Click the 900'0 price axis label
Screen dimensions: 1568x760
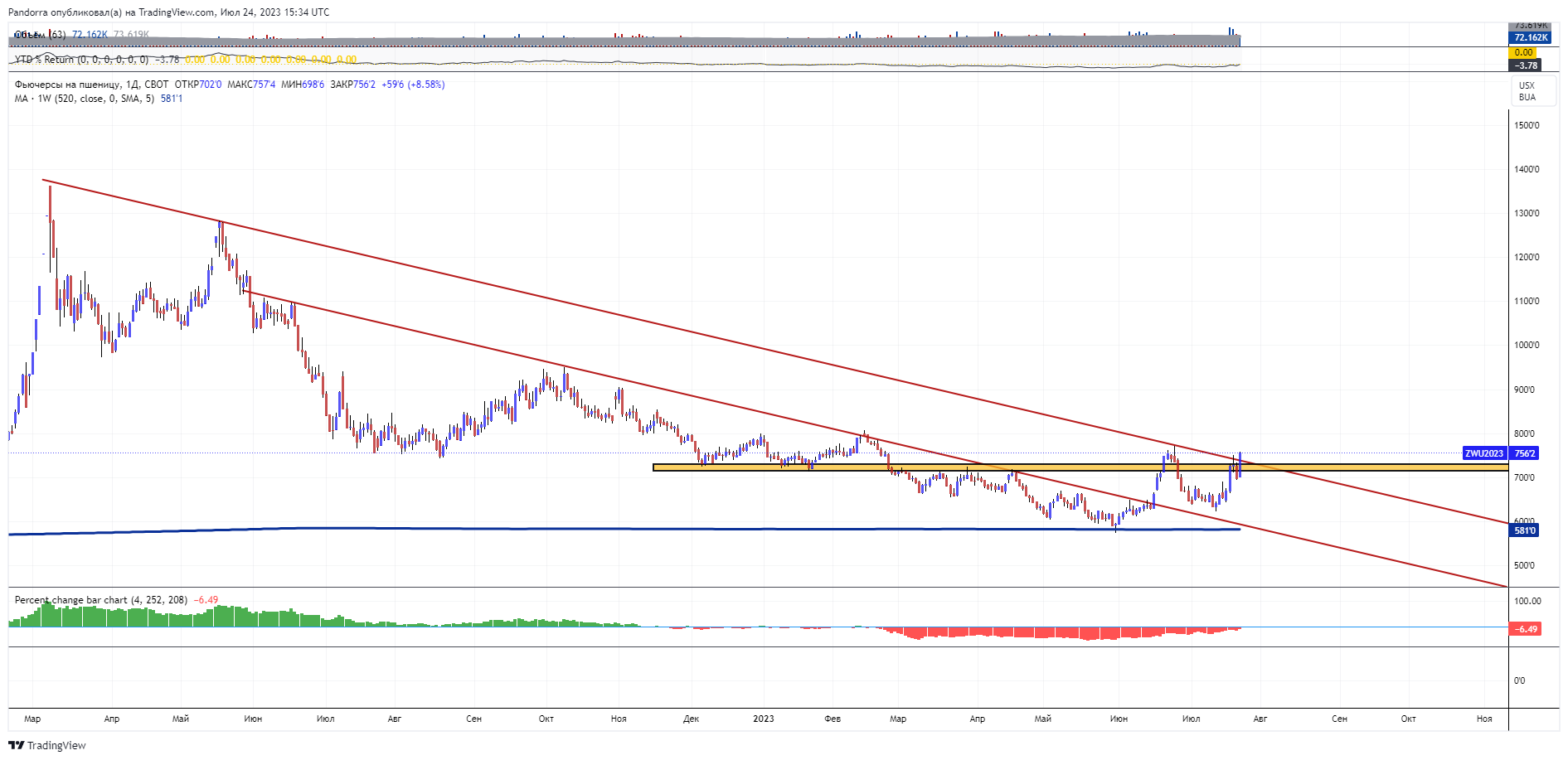[1524, 390]
